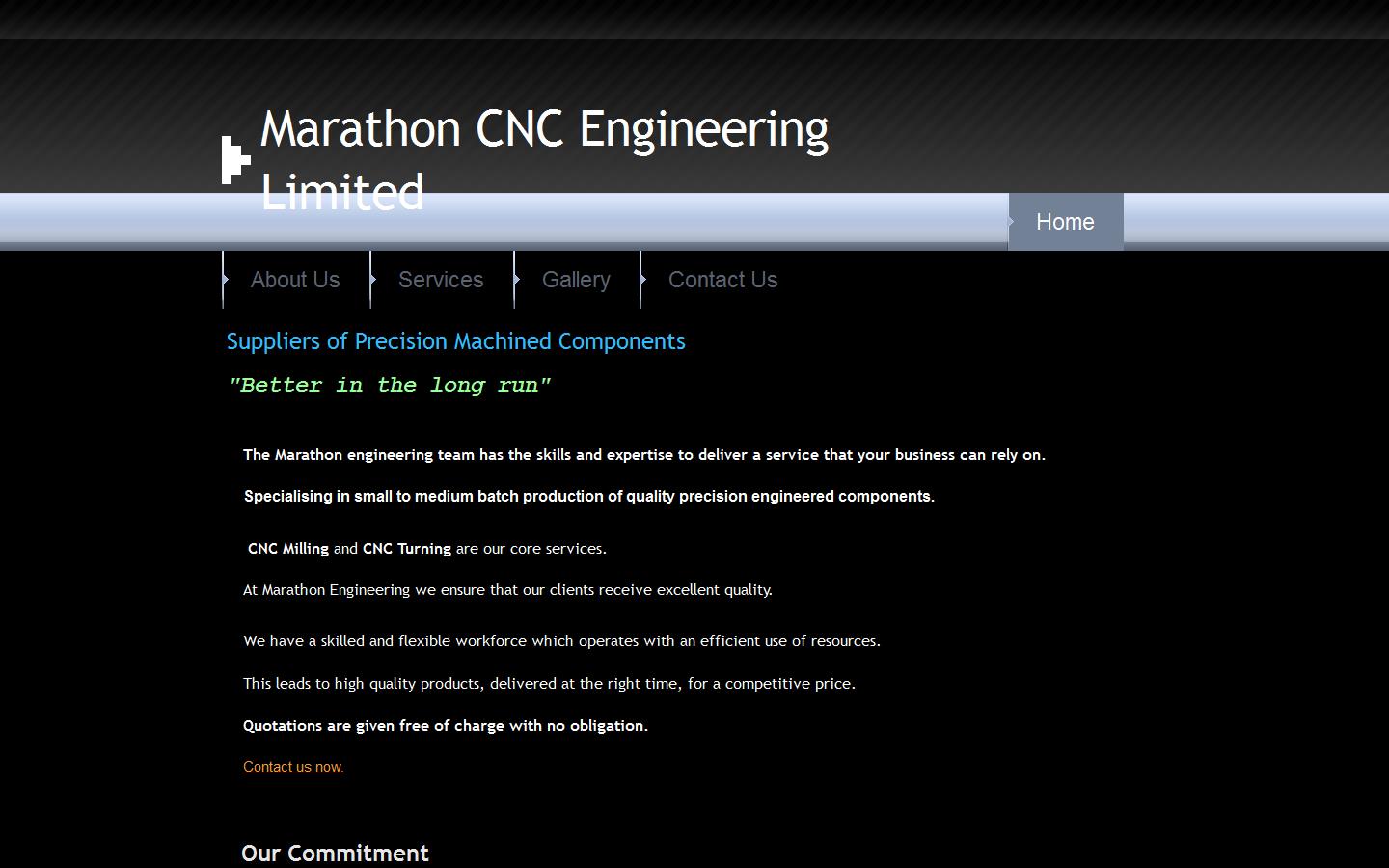Click the Suppliers of Precision Machined Components heading
This screenshot has width=1389, height=868.
(x=455, y=340)
